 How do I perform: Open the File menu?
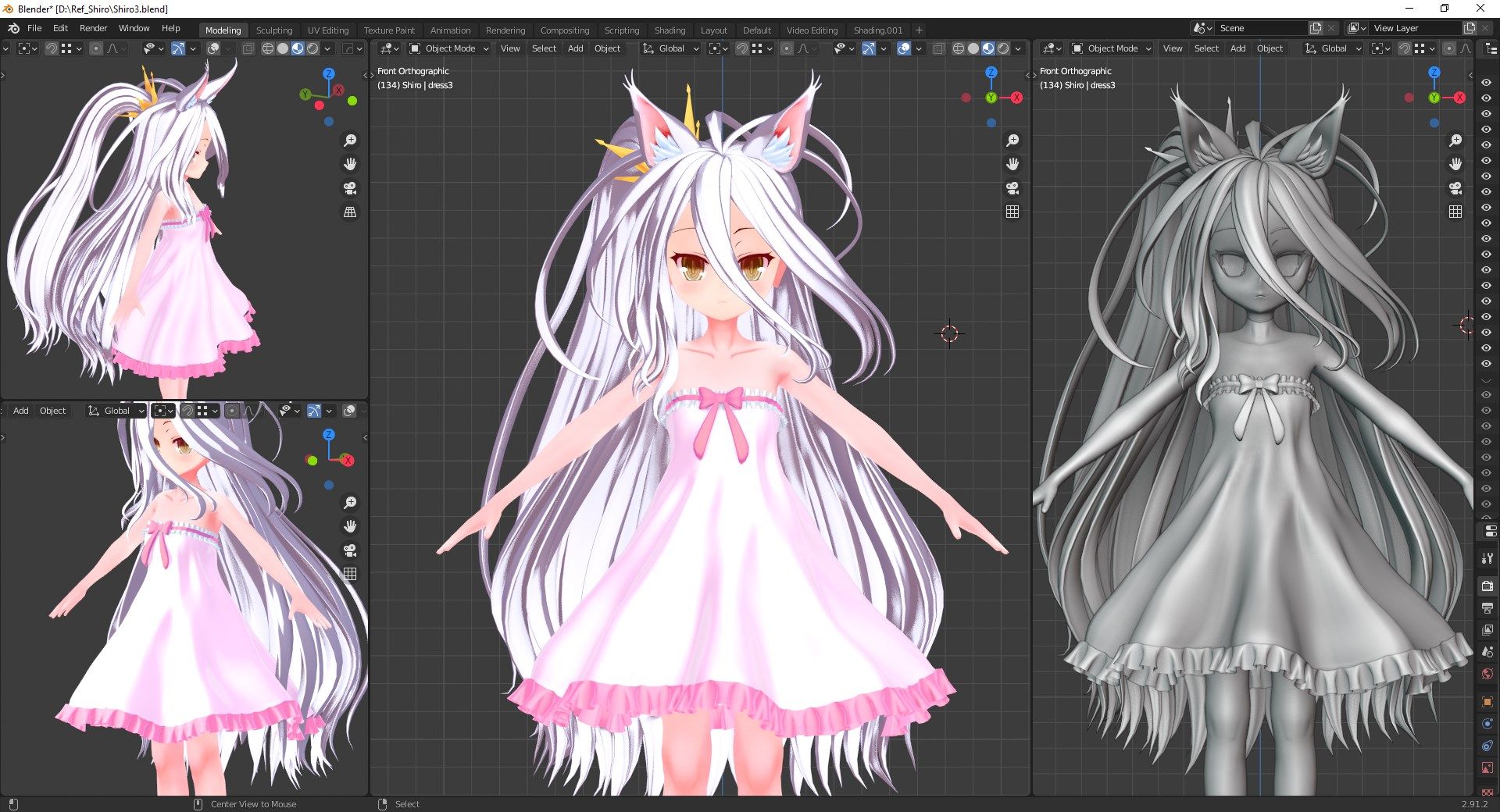pyautogui.click(x=34, y=28)
